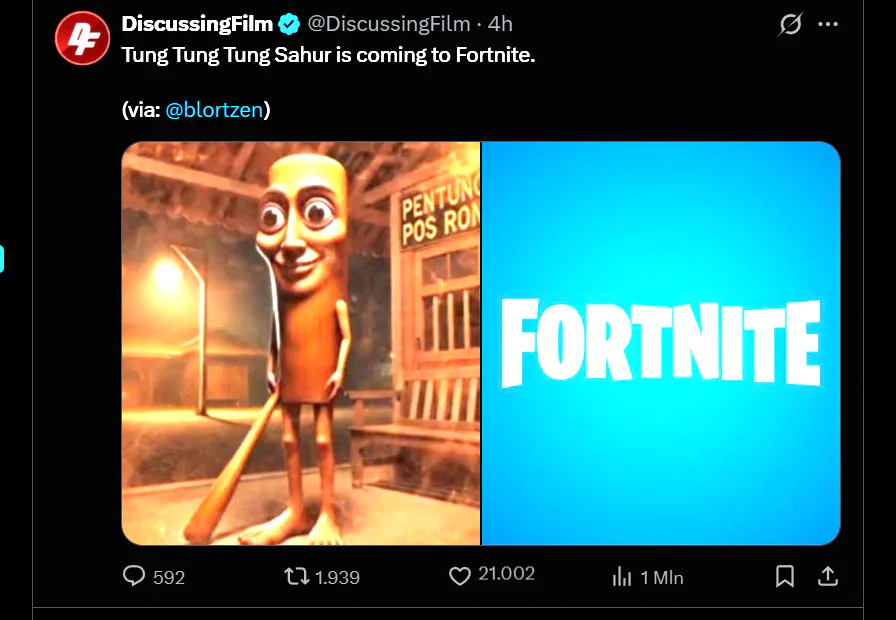Viewport: 896px width, 620px height.
Task: Click the repost arrows icon
Action: (x=297, y=576)
